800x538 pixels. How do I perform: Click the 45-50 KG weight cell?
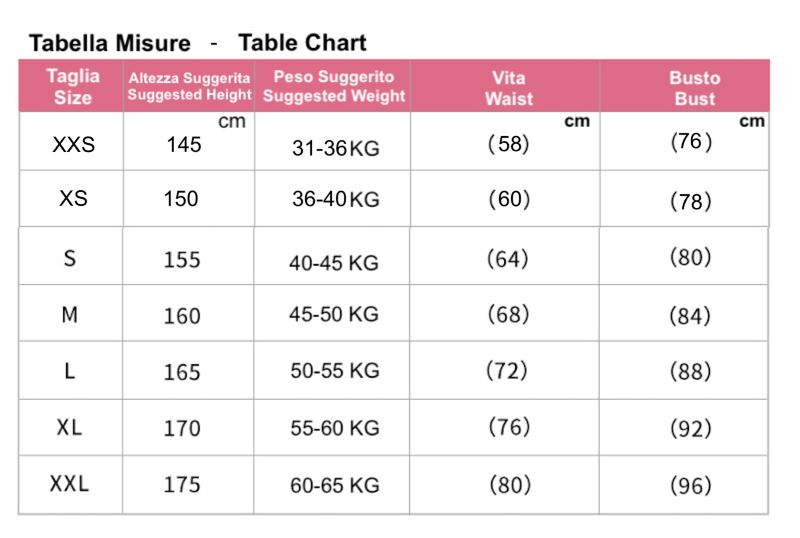point(334,314)
